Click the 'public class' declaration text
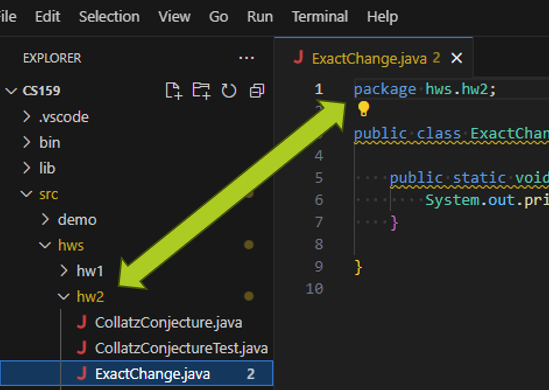This screenshot has width=549, height=390. 407,134
